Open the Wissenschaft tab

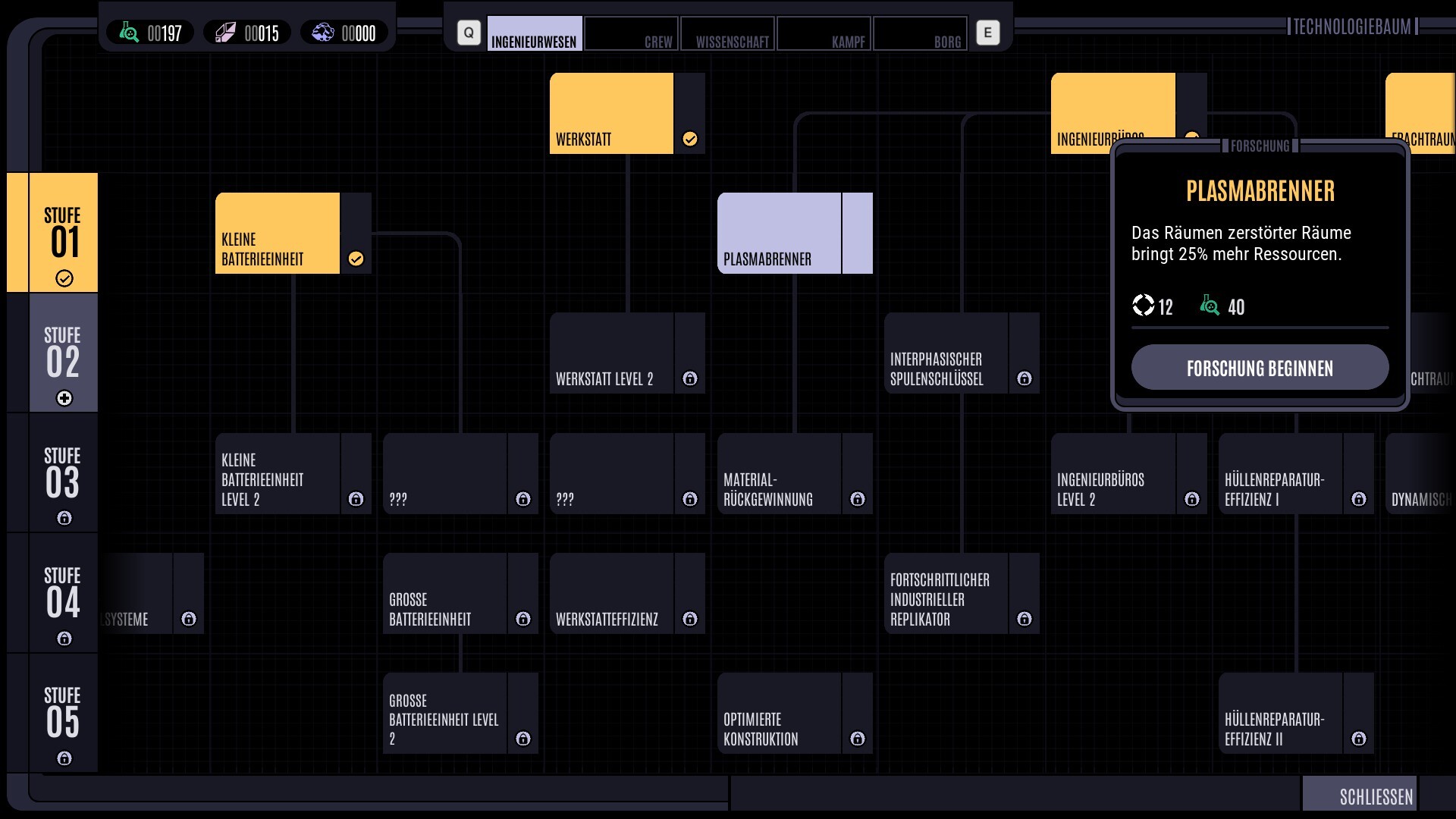[x=728, y=33]
